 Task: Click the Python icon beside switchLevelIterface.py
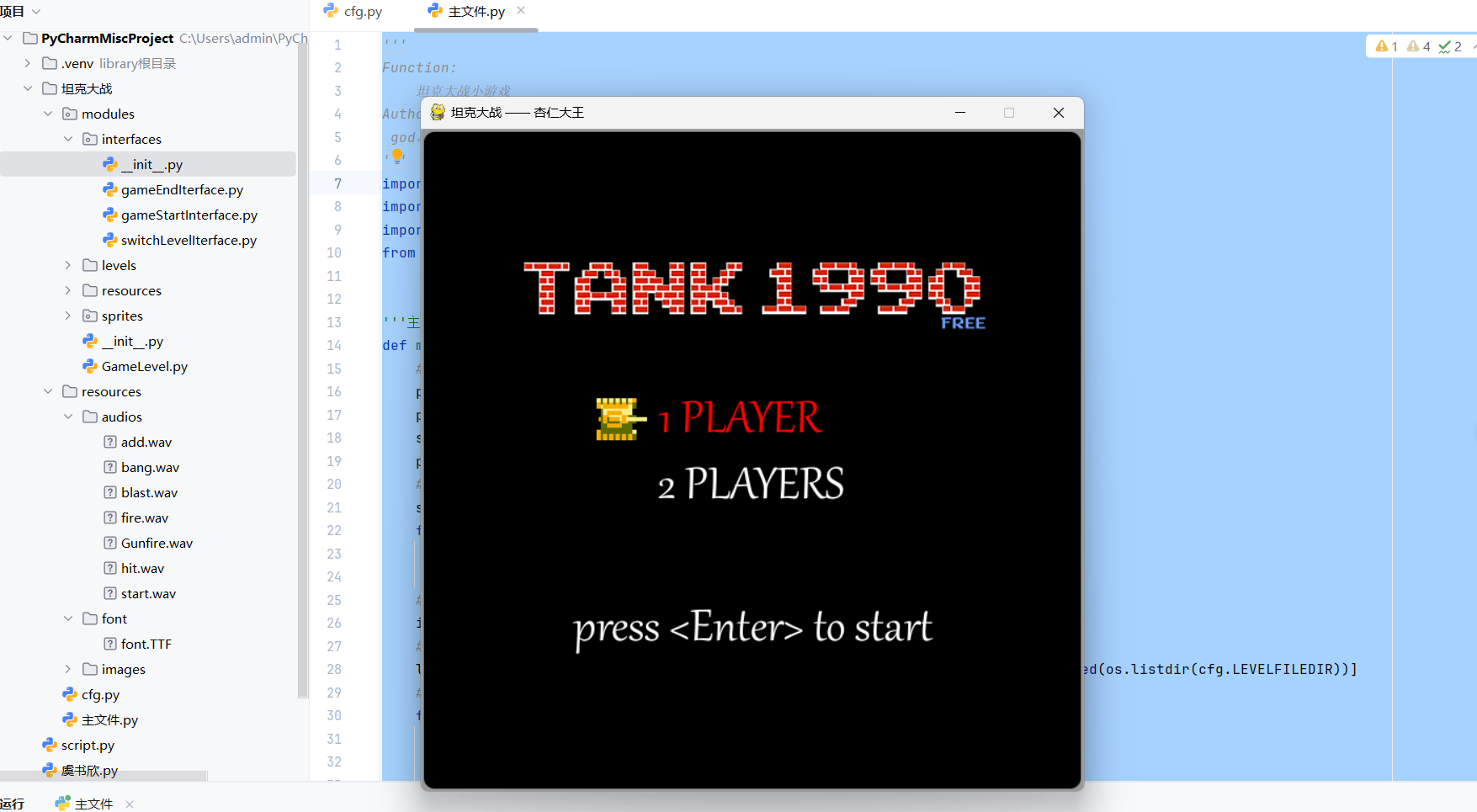tap(109, 240)
